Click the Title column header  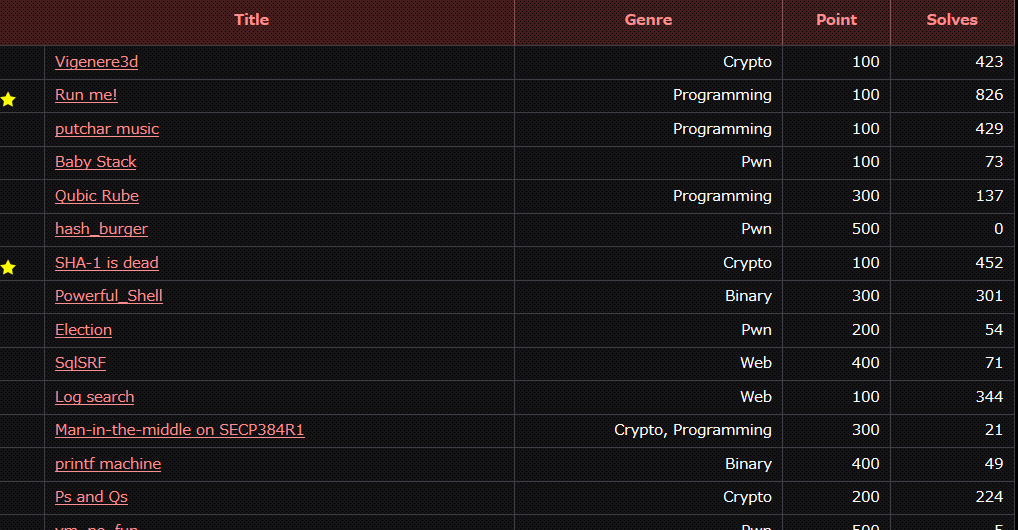click(x=252, y=19)
